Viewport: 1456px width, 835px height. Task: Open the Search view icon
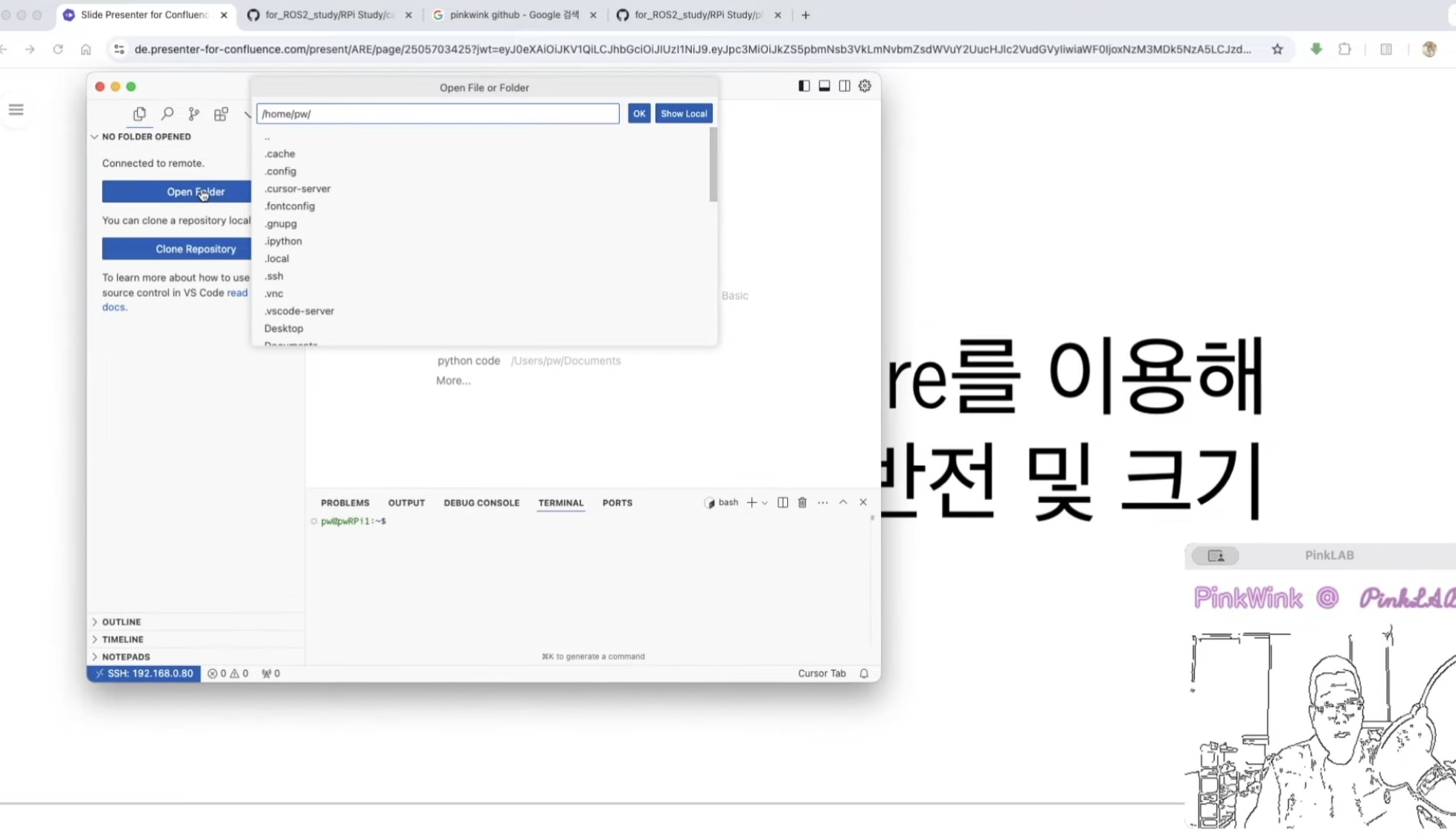167,114
